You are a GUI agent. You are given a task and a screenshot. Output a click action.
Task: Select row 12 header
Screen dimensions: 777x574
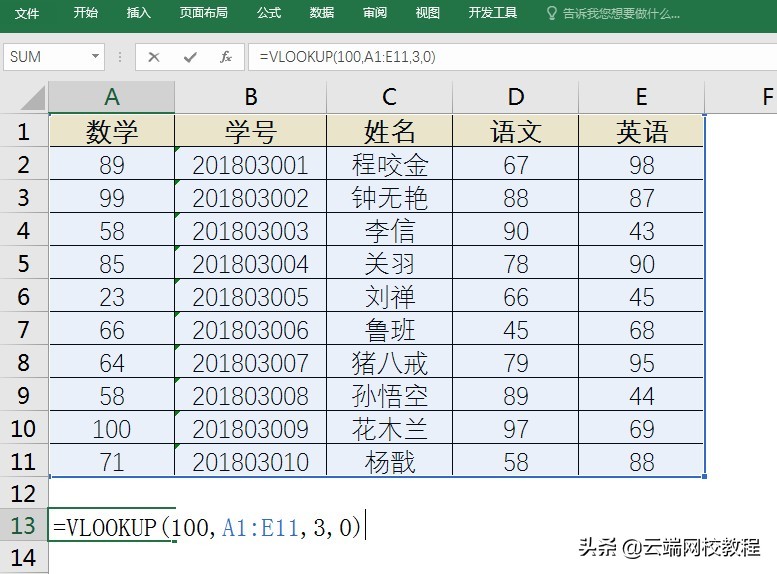(24, 493)
